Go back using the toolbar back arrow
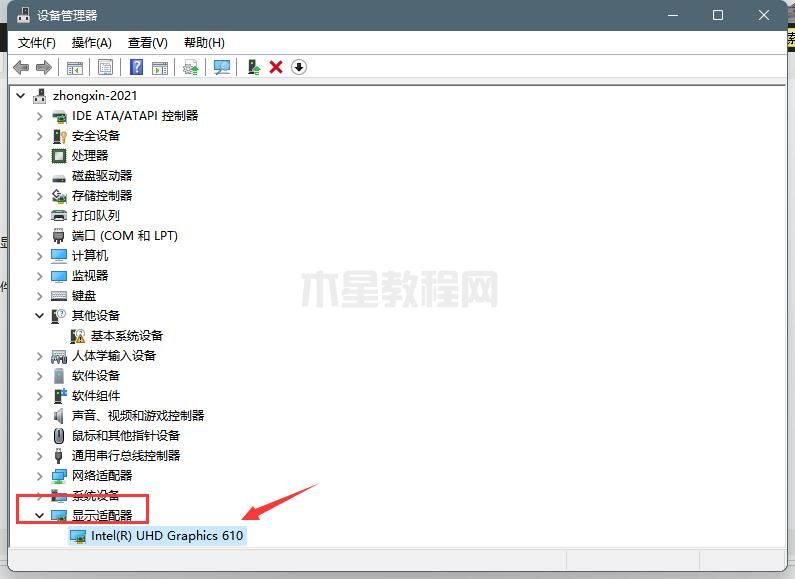The image size is (795, 579). coord(21,67)
